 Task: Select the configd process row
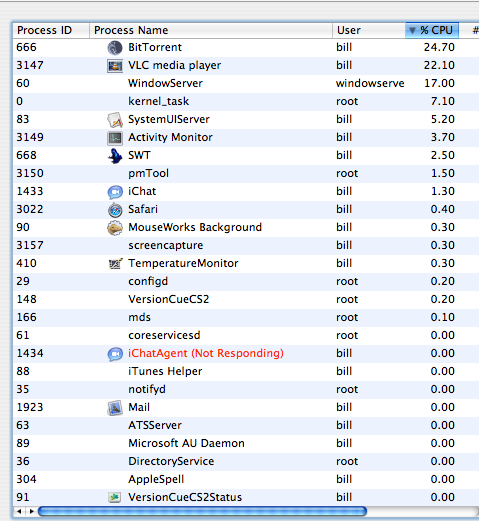point(246,281)
